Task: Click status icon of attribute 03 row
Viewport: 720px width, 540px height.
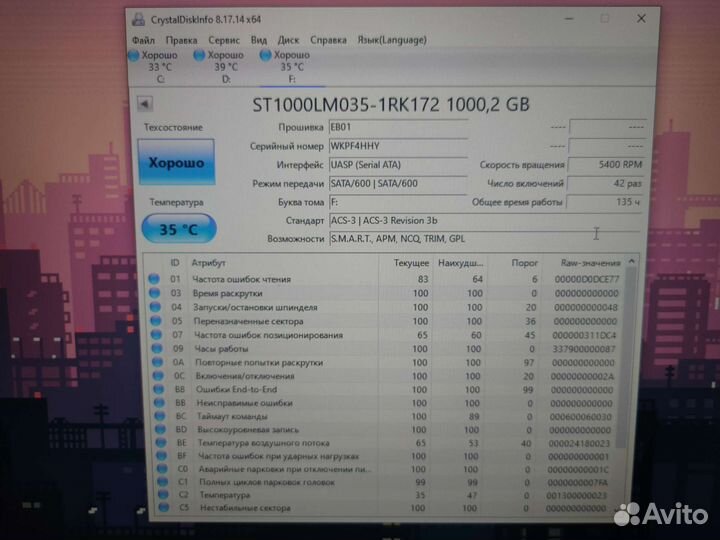Action: (154, 293)
